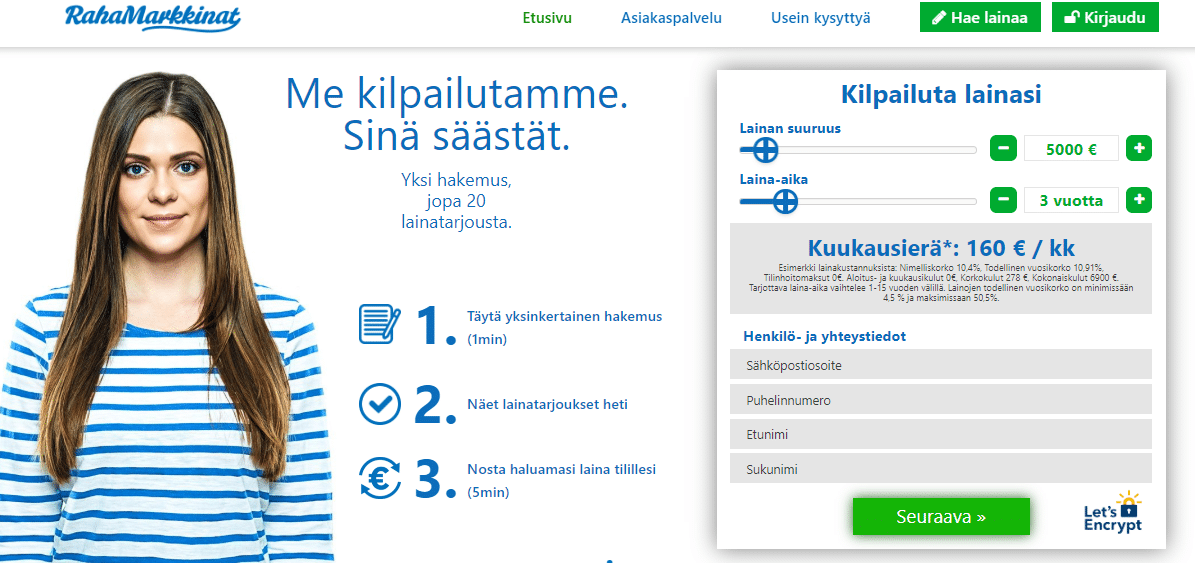Viewport: 1195px width, 563px height.
Task: Decrease loan period with minus button
Action: [1003, 200]
